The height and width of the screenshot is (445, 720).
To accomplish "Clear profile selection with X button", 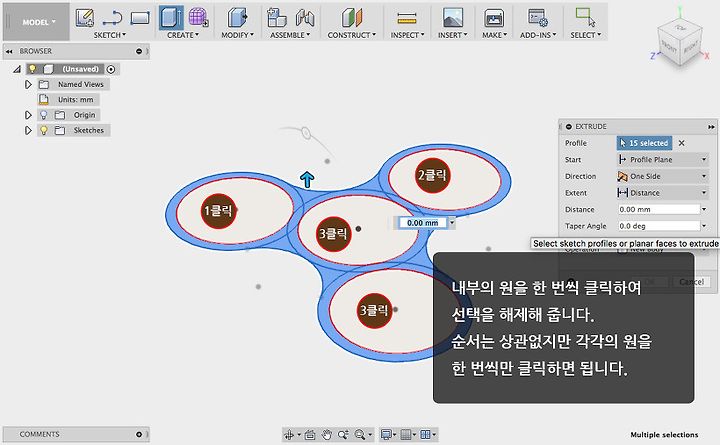I will coord(682,143).
